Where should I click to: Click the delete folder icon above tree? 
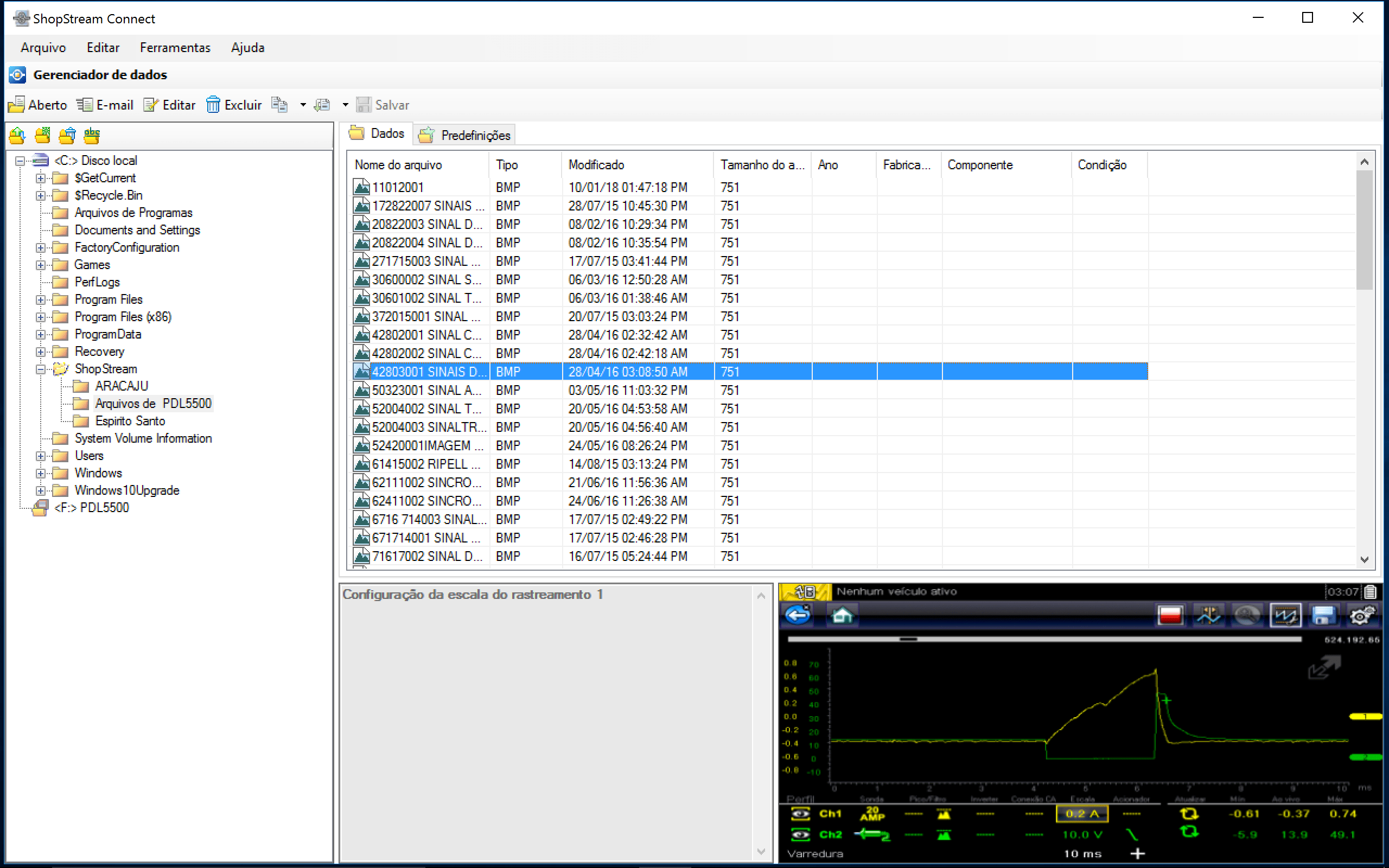67,136
